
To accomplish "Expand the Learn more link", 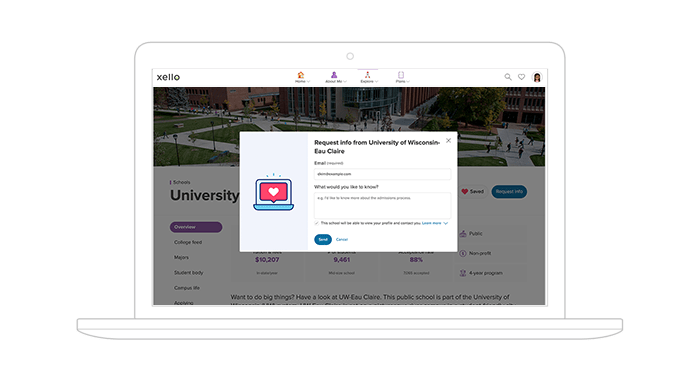I will tap(434, 223).
